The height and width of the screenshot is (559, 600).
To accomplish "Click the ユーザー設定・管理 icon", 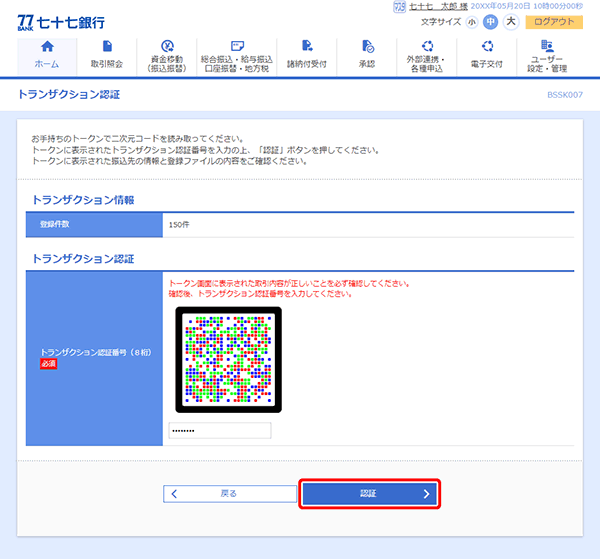I will (547, 46).
